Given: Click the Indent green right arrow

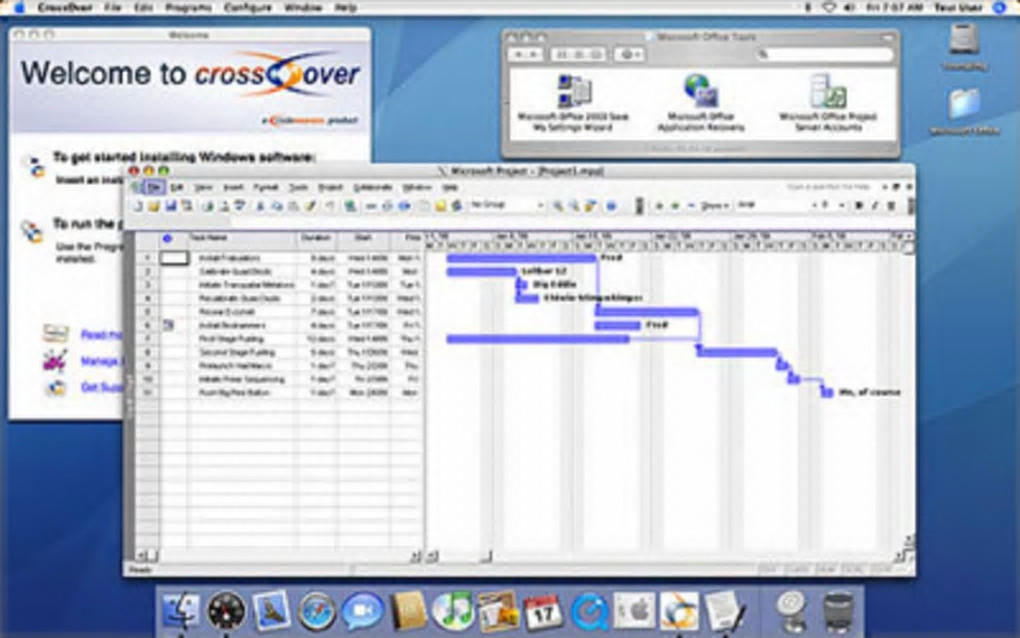Looking at the screenshot, I should [x=675, y=206].
